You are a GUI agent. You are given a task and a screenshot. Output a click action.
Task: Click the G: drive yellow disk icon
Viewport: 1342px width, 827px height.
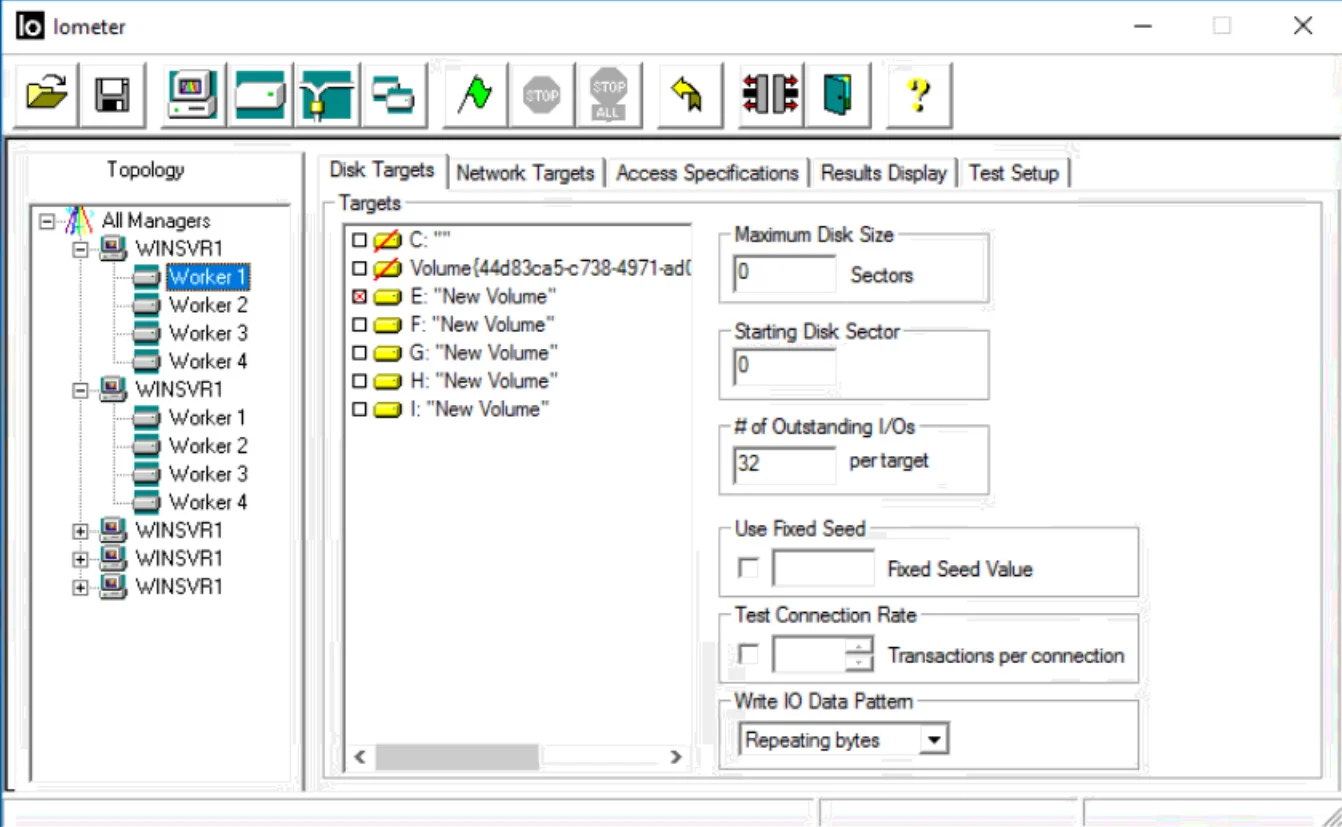tap(386, 353)
